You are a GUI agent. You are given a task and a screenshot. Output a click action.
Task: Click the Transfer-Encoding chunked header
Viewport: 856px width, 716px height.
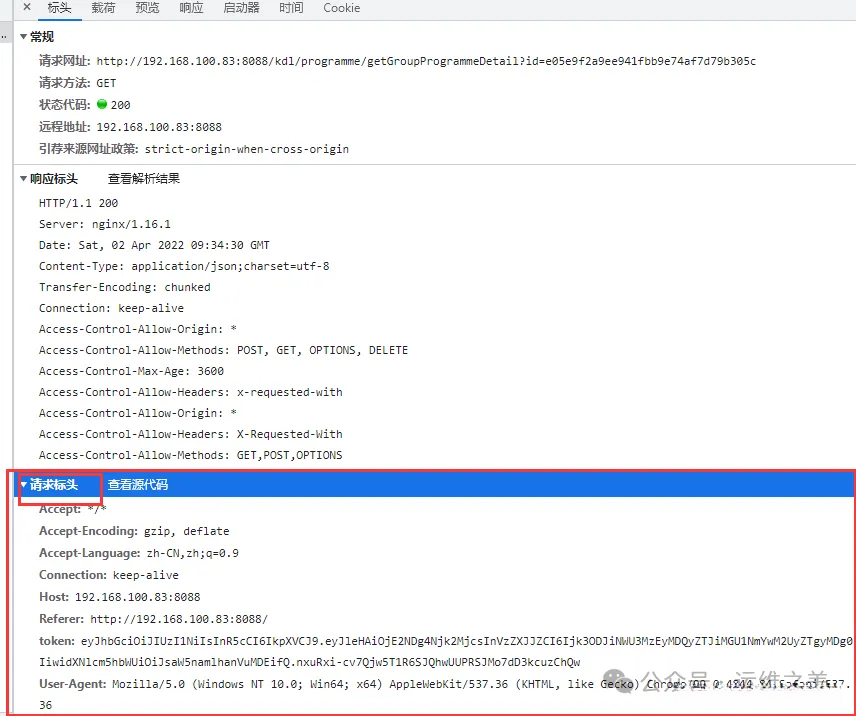(124, 287)
